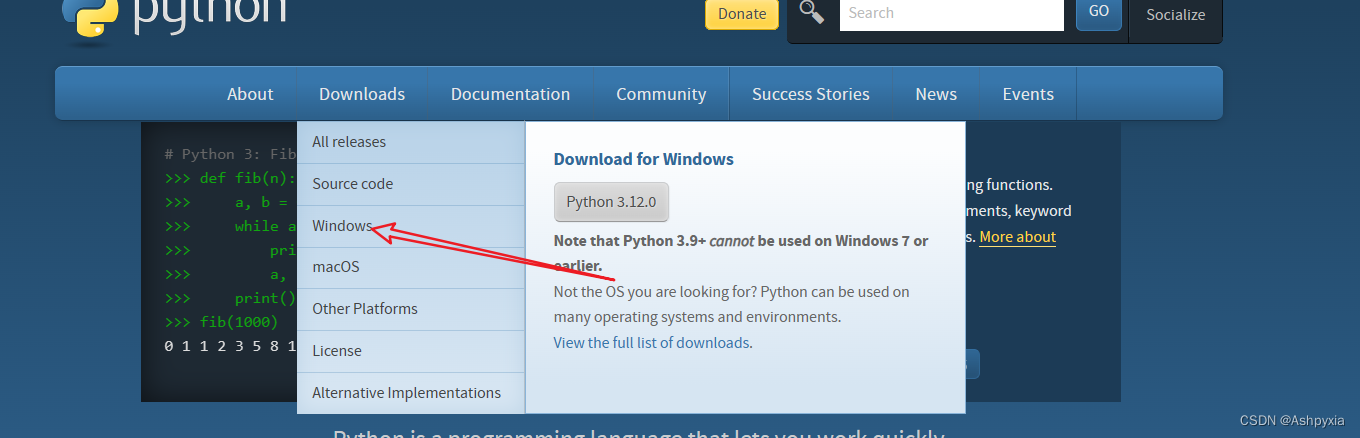1360x438 pixels.
Task: Select Alternative Implementations in Downloads menu
Action: [x=411, y=393]
